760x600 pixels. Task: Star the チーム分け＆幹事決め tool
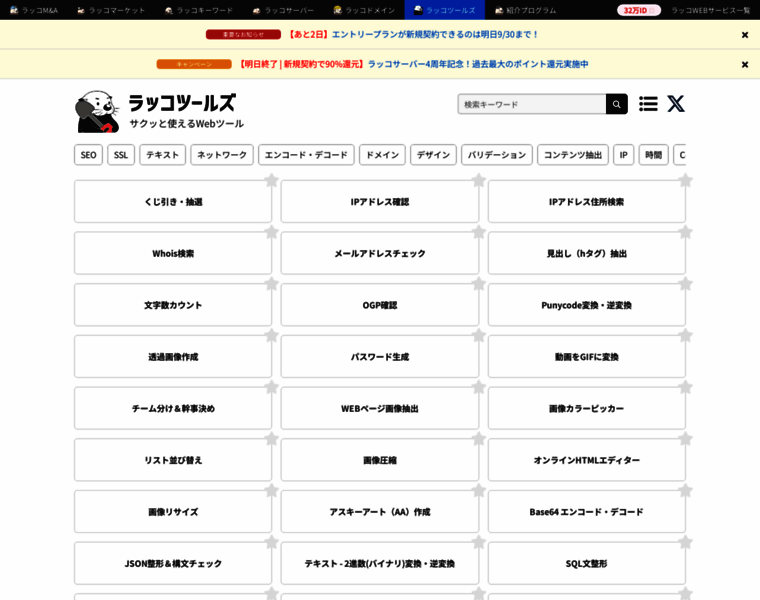tap(271, 388)
